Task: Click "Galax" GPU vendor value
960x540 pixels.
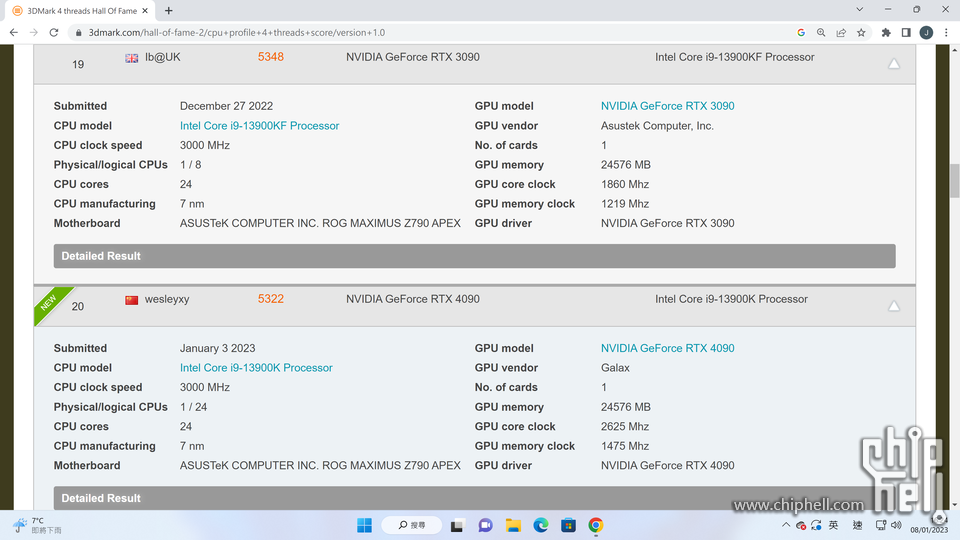Action: 615,367
